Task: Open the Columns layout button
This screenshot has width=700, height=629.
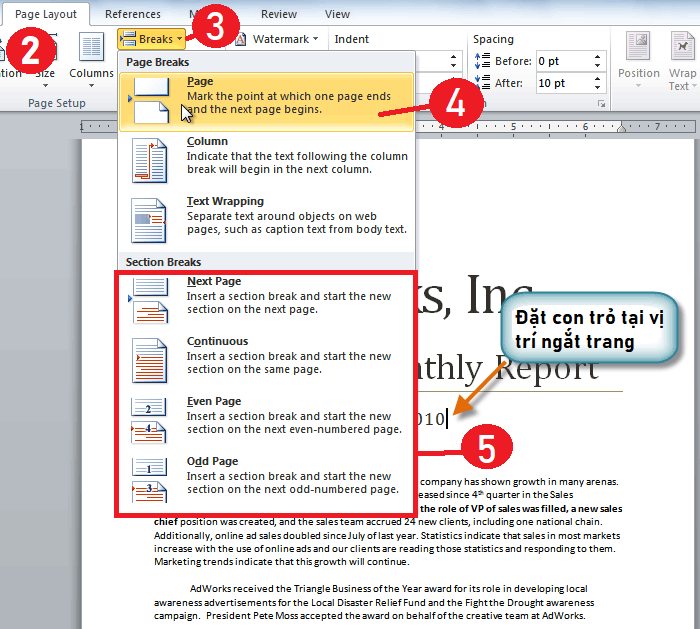Action: pos(91,57)
